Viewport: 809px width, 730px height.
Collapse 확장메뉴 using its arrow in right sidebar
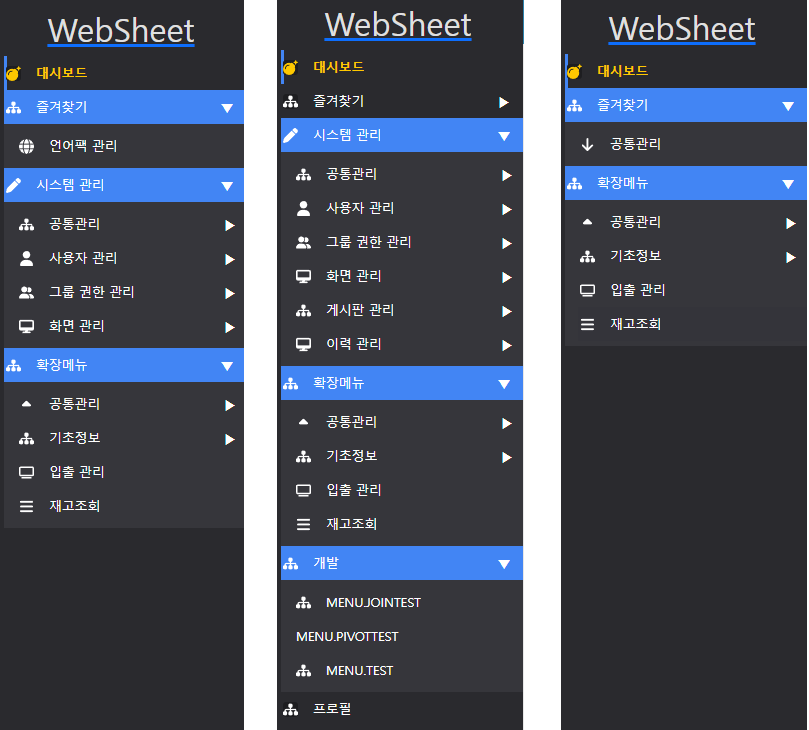(x=788, y=184)
